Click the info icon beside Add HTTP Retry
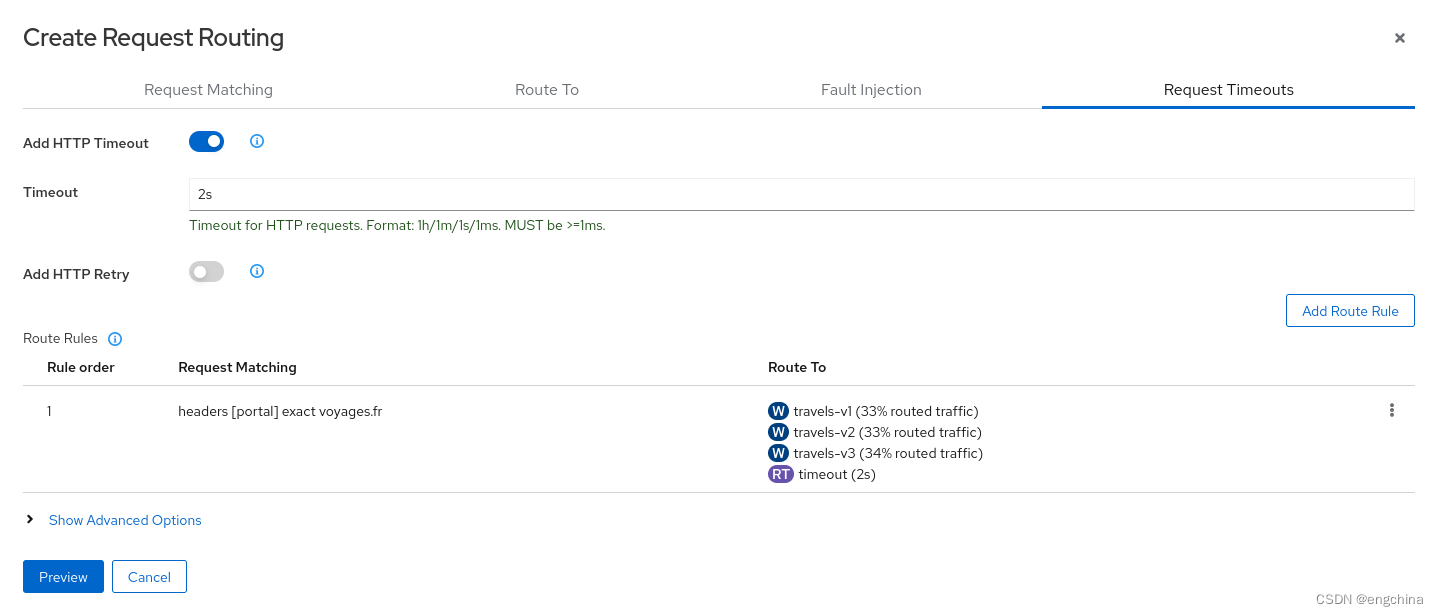Screen dimensions: 1438x616 (x=257, y=272)
